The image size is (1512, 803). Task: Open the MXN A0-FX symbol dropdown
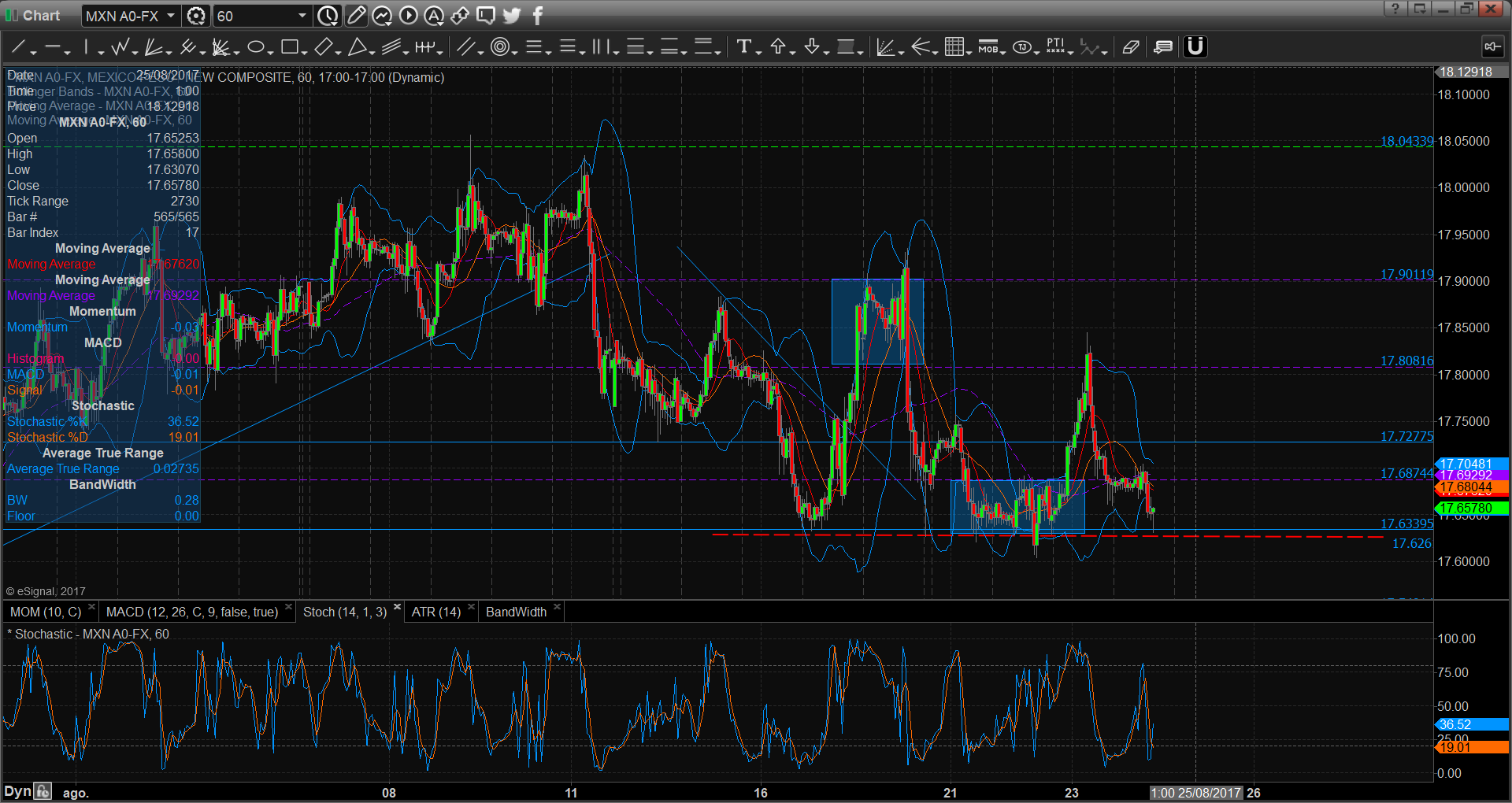coord(171,15)
